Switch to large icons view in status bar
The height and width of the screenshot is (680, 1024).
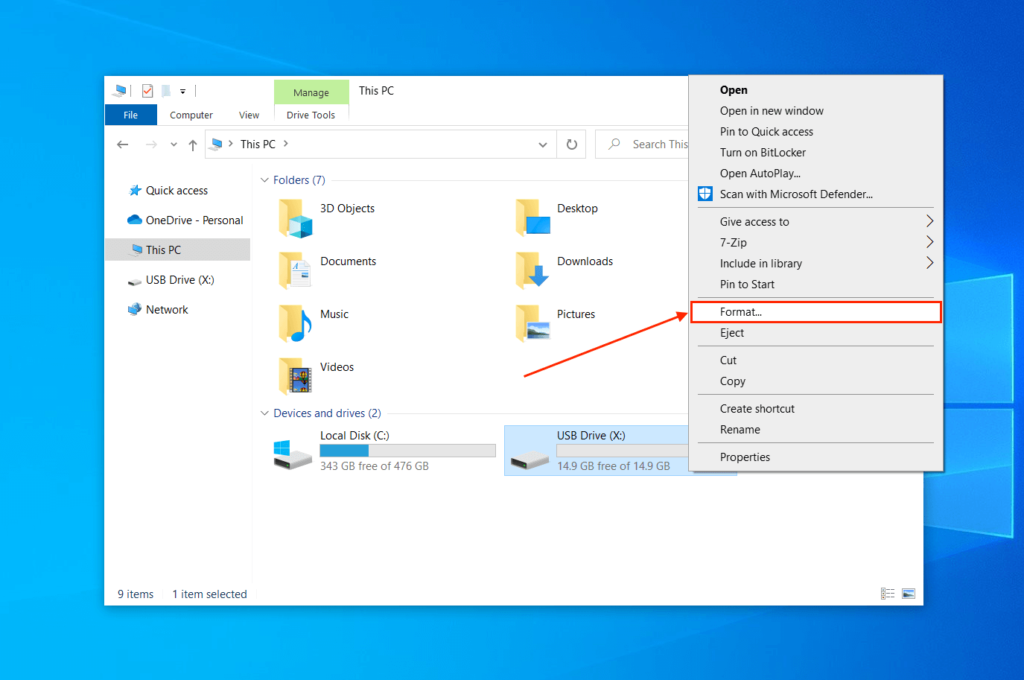908,593
